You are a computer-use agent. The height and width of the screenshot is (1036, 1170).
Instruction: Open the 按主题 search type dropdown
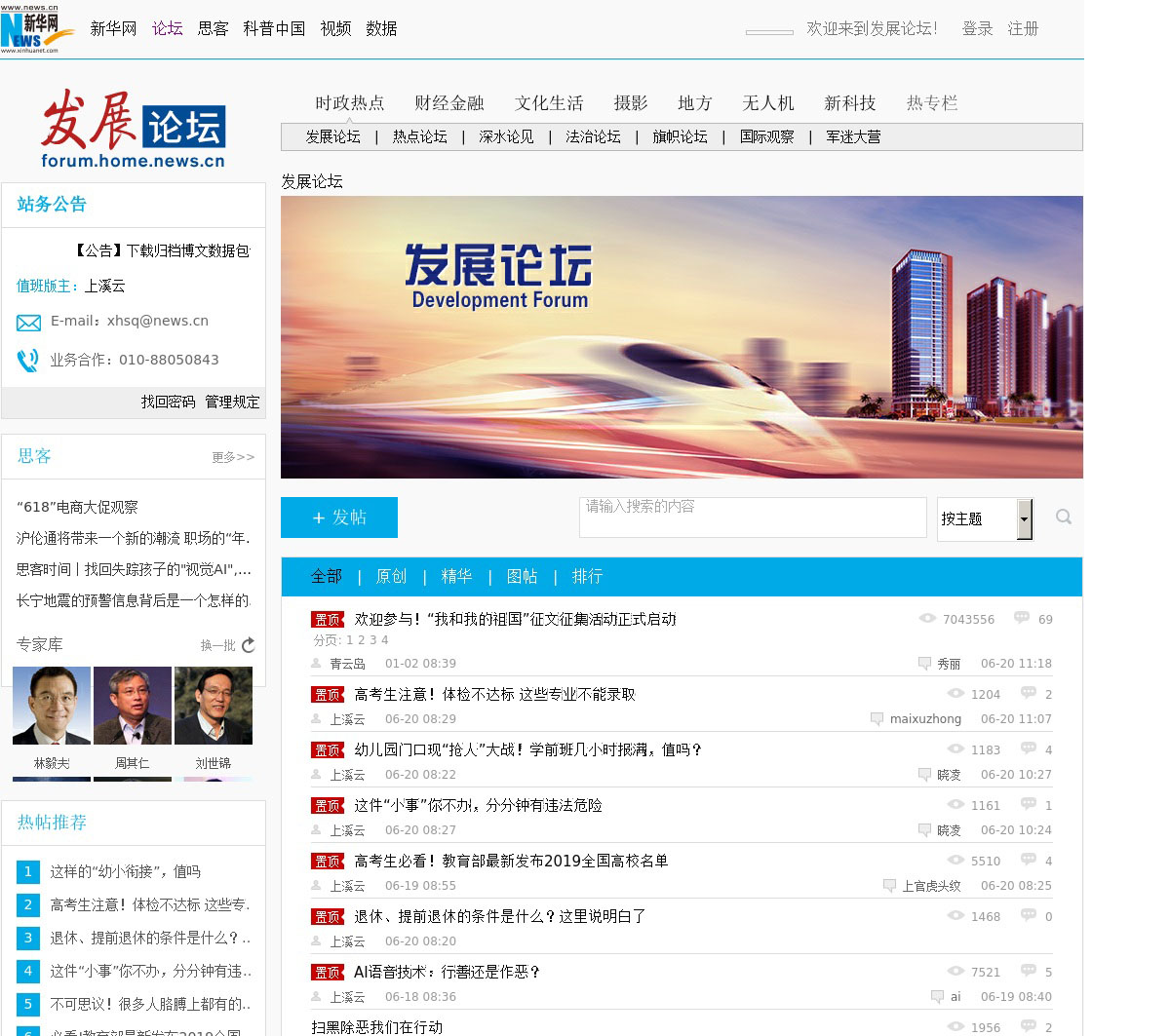click(1024, 518)
